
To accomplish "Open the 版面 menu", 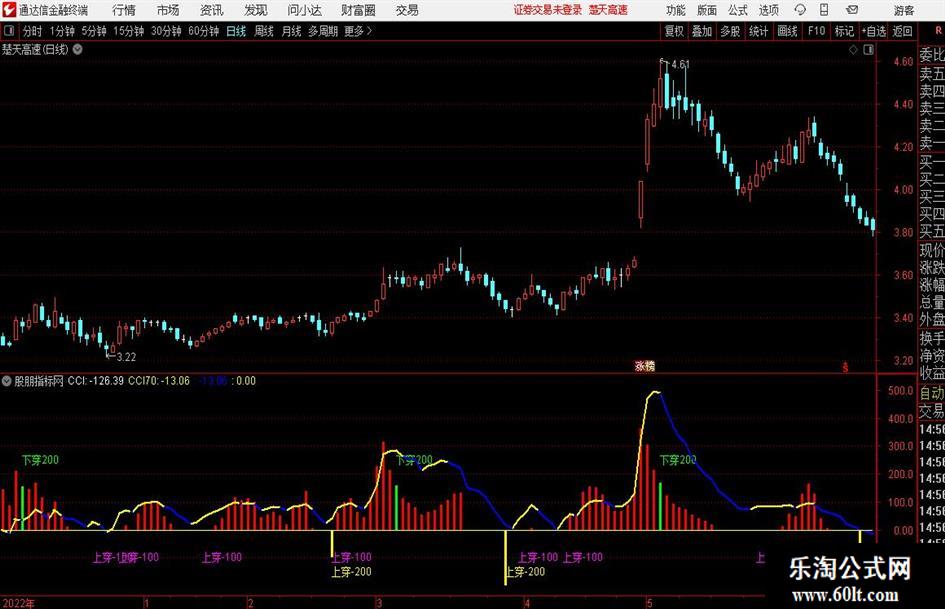I will pyautogui.click(x=706, y=10).
